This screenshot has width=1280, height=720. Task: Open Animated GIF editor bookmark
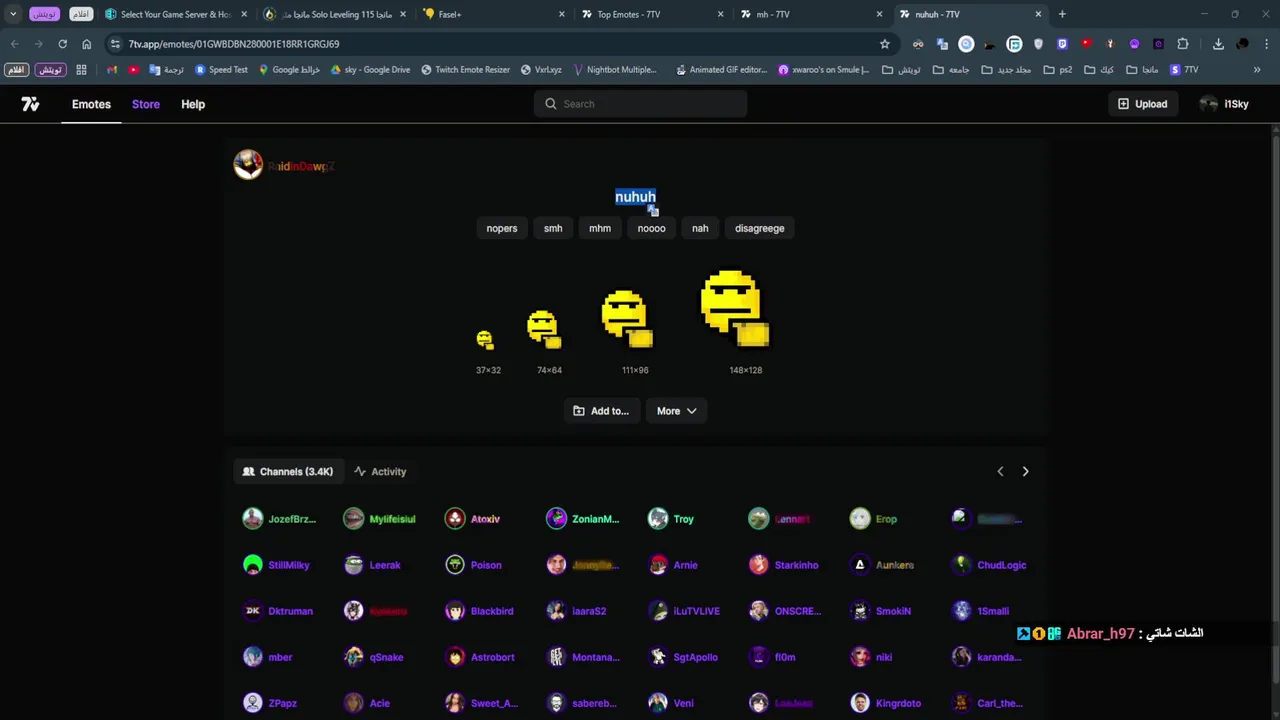[x=721, y=70]
